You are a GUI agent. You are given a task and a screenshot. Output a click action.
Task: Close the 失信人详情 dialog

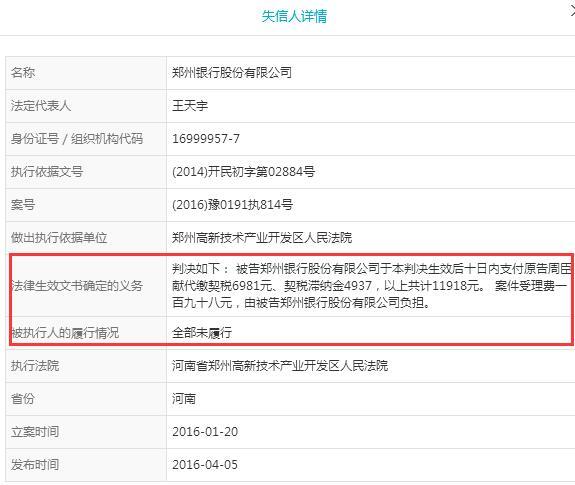572,11
